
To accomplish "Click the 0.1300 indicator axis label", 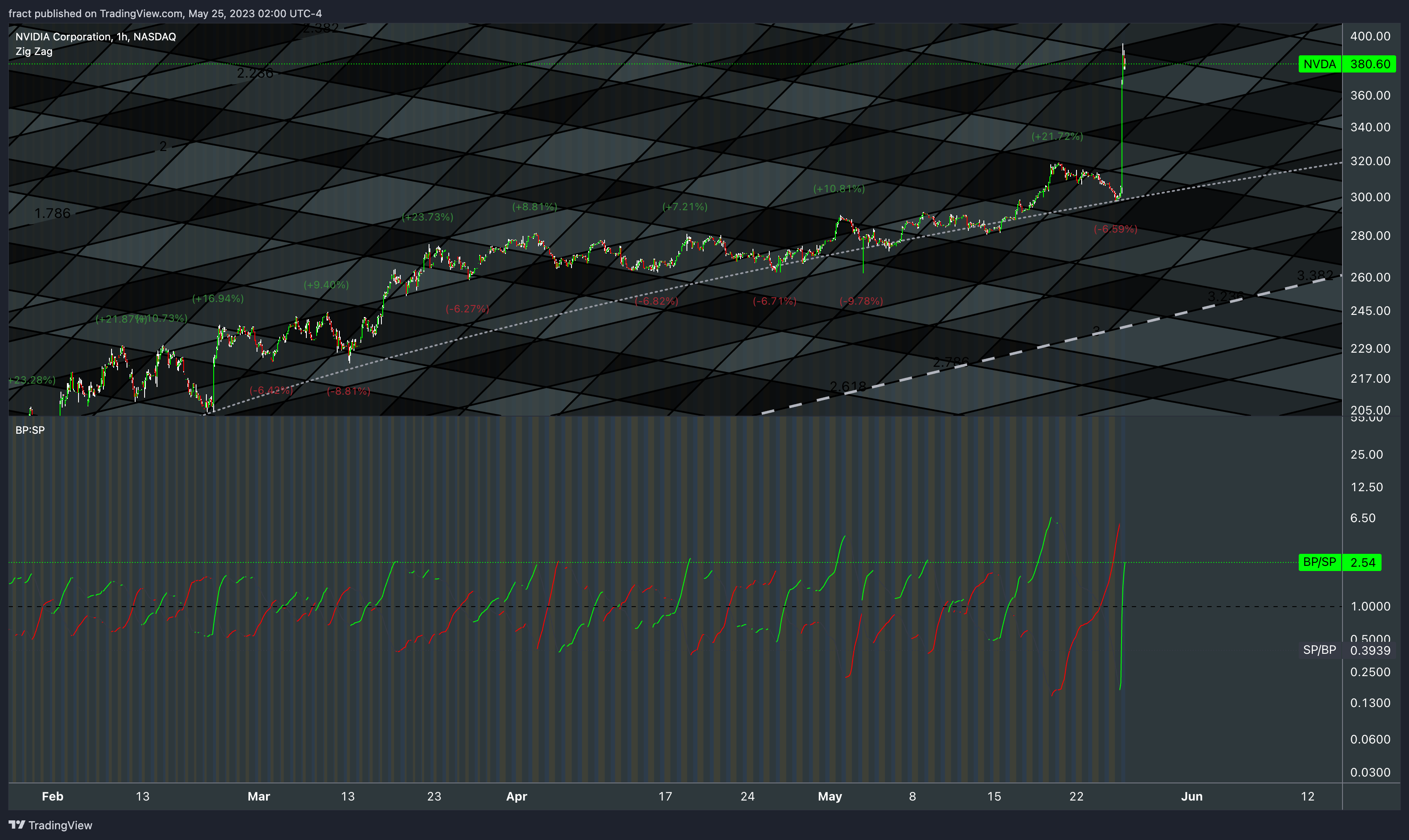I will (1370, 703).
